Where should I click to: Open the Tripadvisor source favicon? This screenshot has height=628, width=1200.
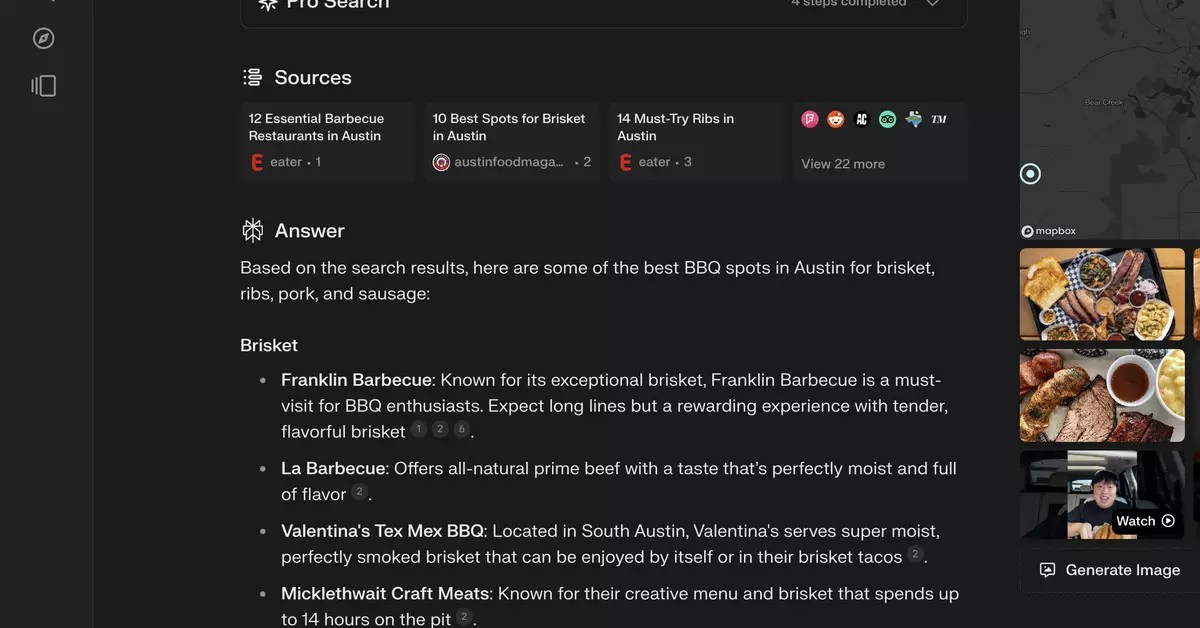tap(887, 118)
